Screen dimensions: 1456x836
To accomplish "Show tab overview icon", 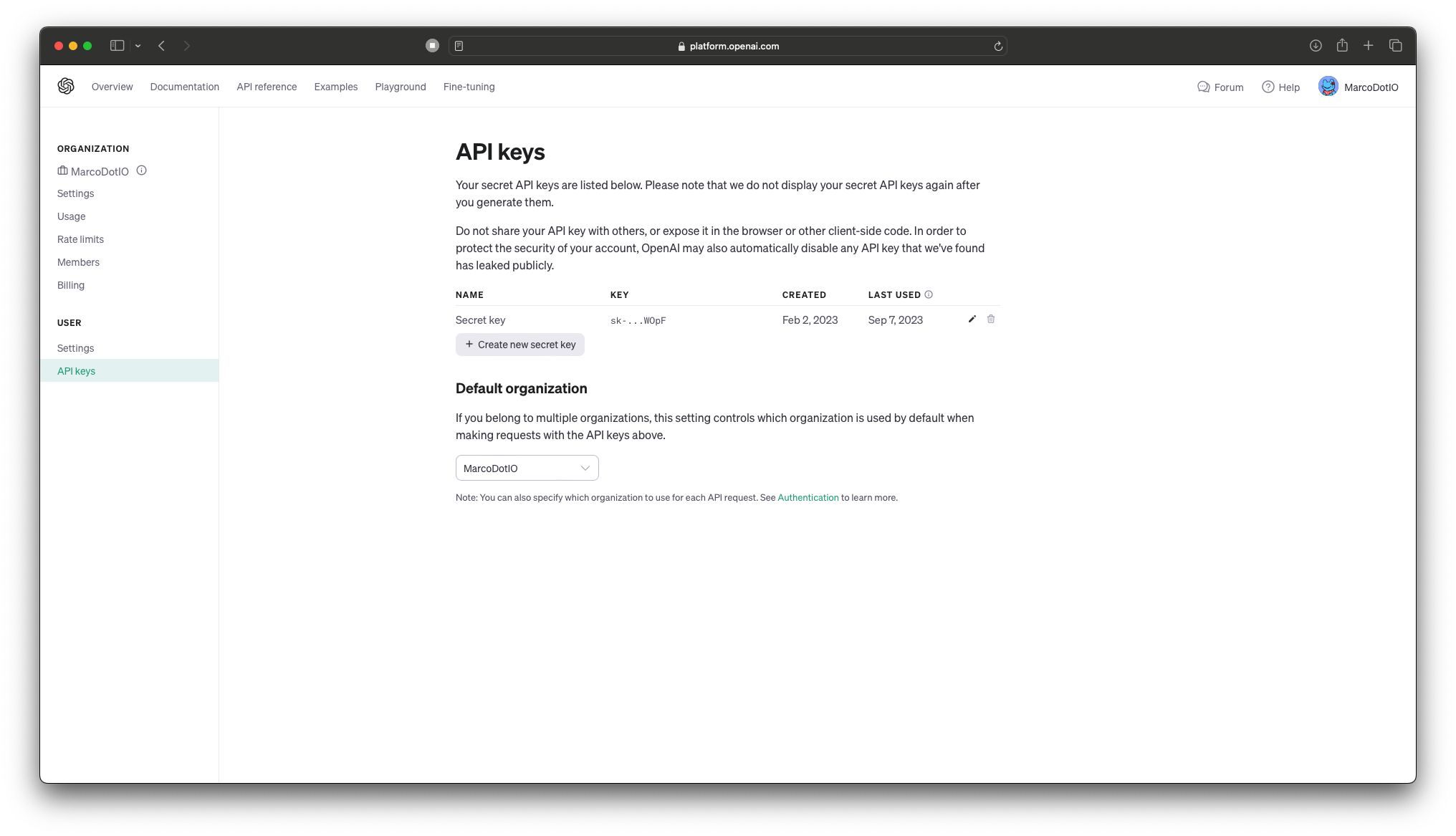I will 1395,46.
